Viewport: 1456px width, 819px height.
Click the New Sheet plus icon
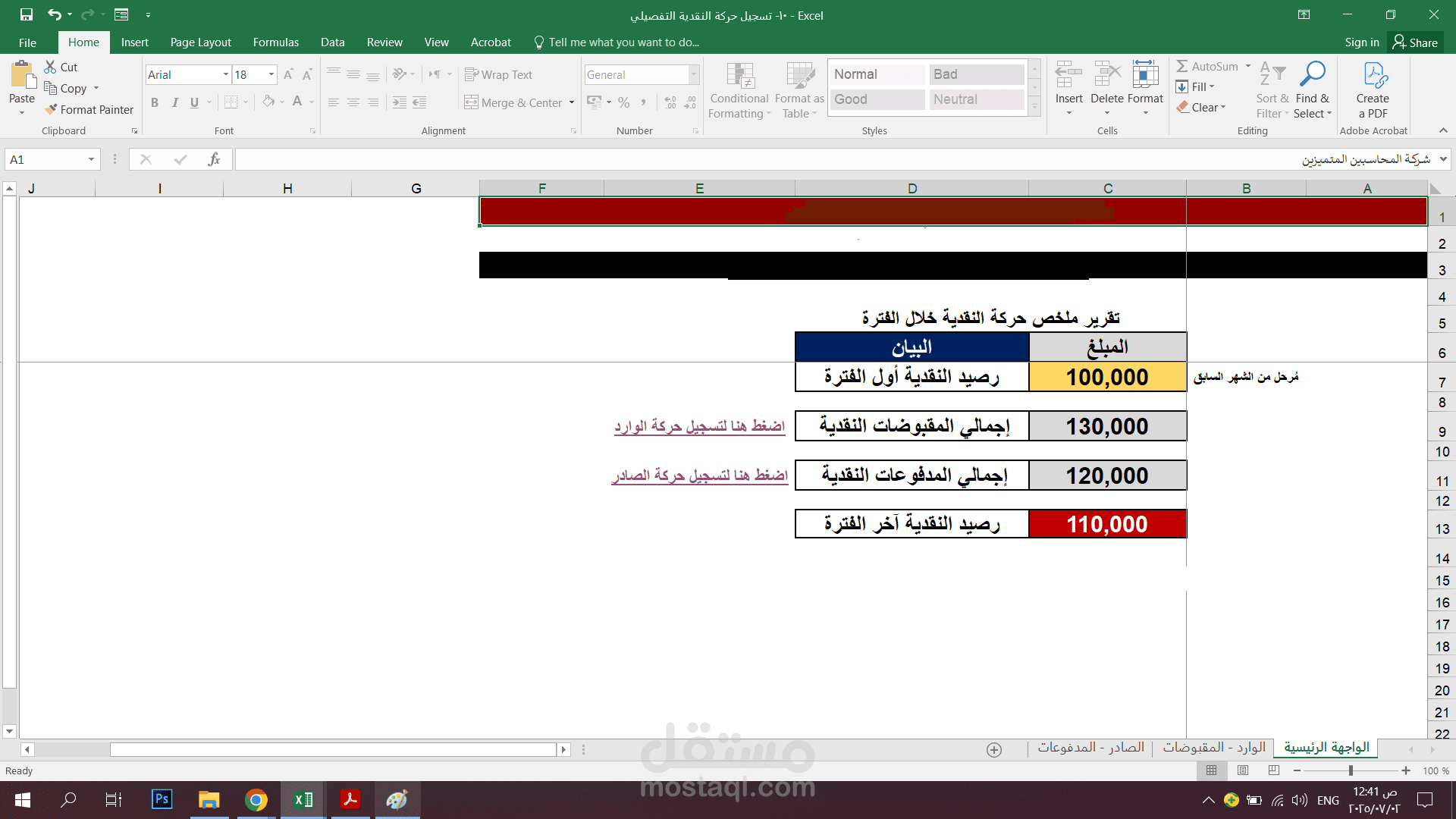pyautogui.click(x=994, y=749)
